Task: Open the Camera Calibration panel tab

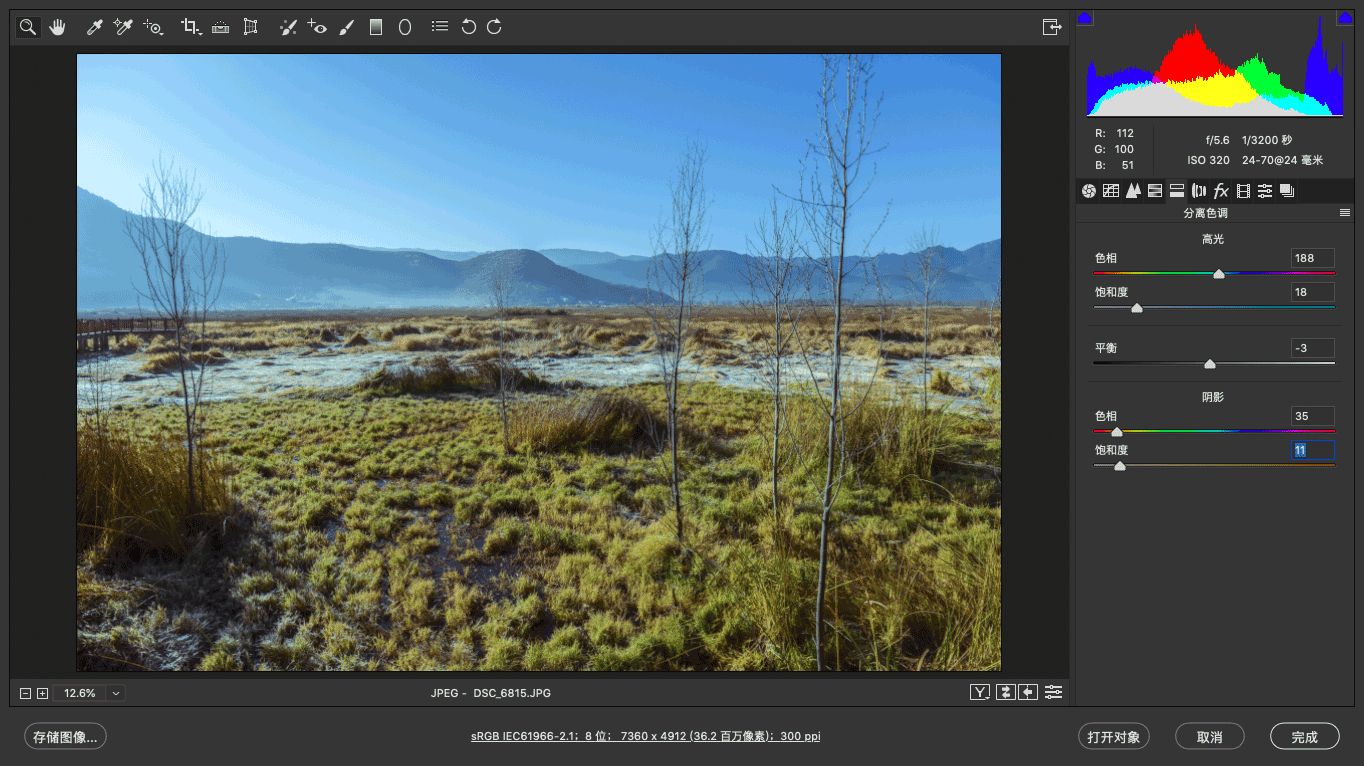Action: 1243,191
